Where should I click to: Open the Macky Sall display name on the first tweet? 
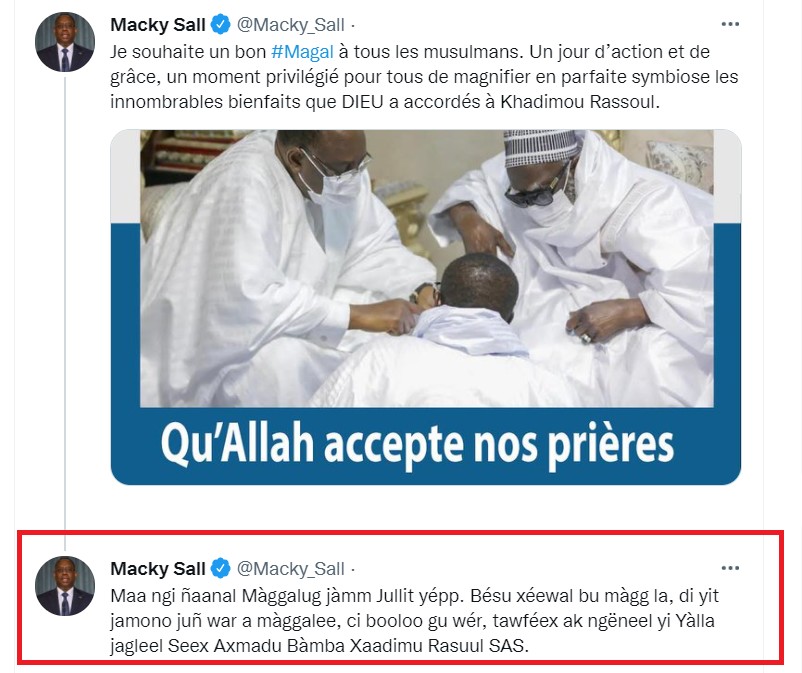158,25
